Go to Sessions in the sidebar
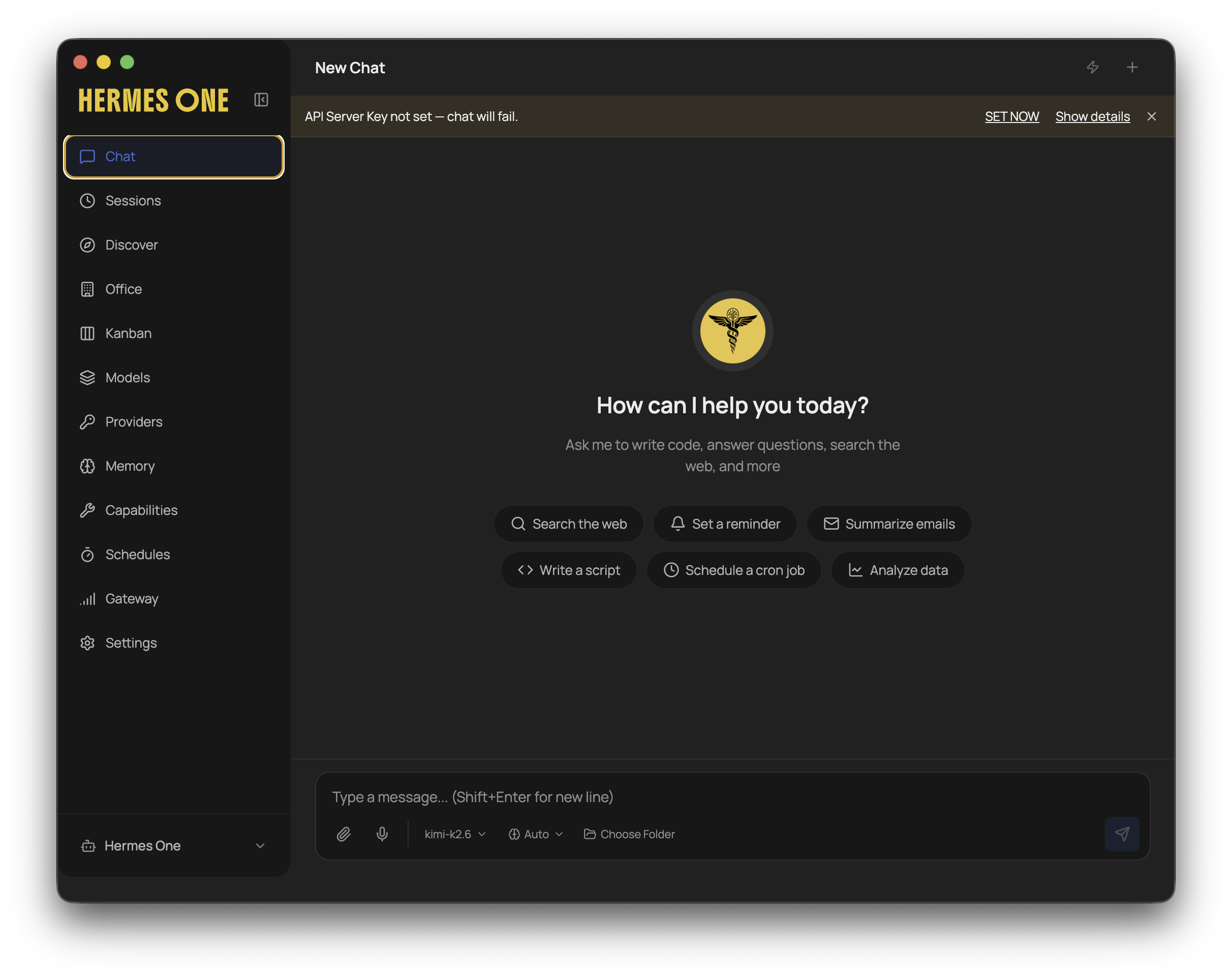This screenshot has height=978, width=1232. (x=174, y=201)
